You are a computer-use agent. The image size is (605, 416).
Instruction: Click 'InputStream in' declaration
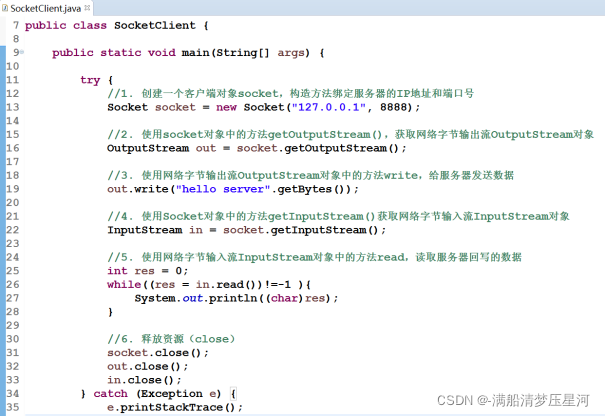click(155, 230)
